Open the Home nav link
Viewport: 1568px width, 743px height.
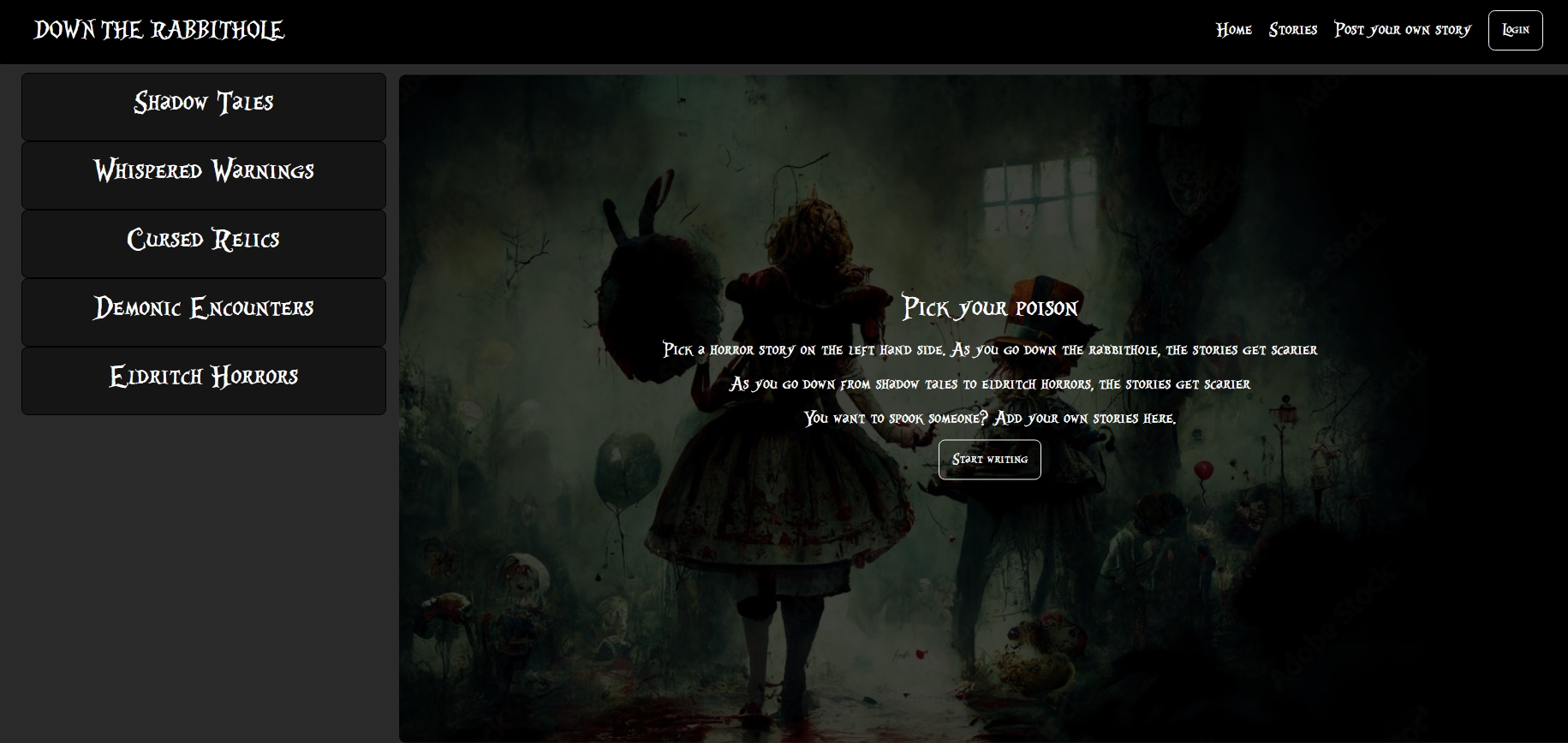click(1233, 30)
